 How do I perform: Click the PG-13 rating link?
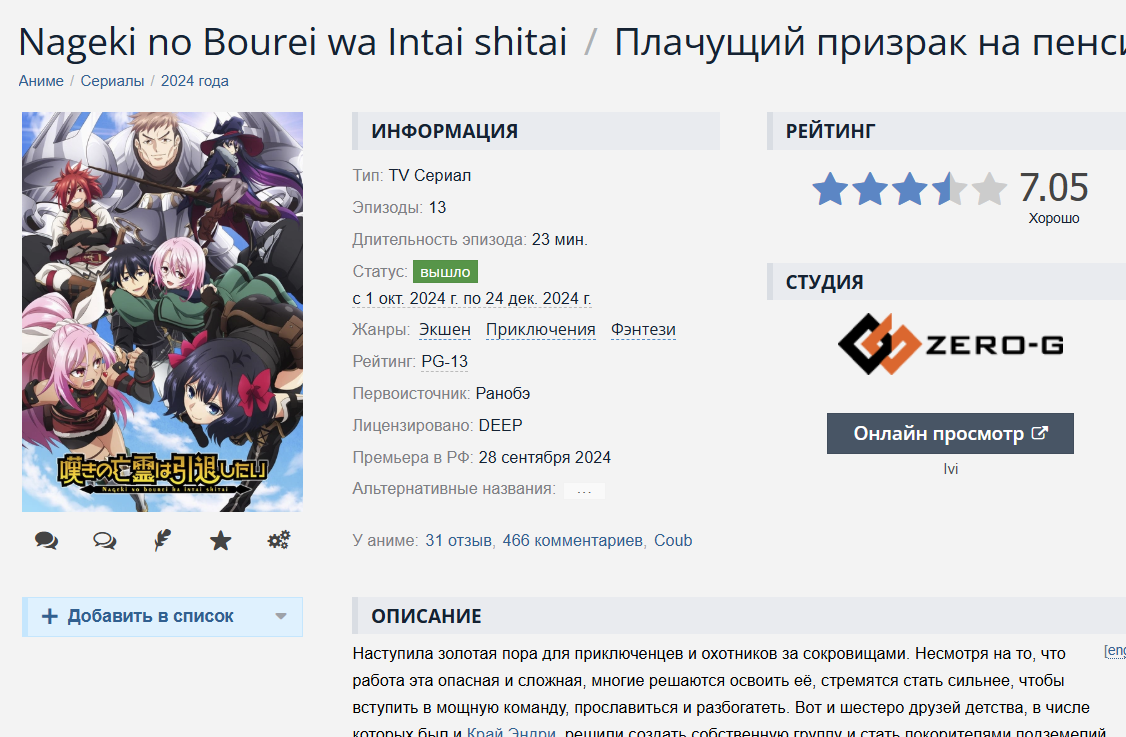click(x=445, y=361)
